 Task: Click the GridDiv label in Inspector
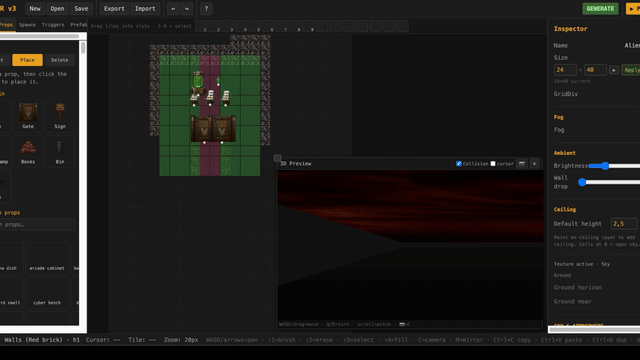click(x=566, y=94)
